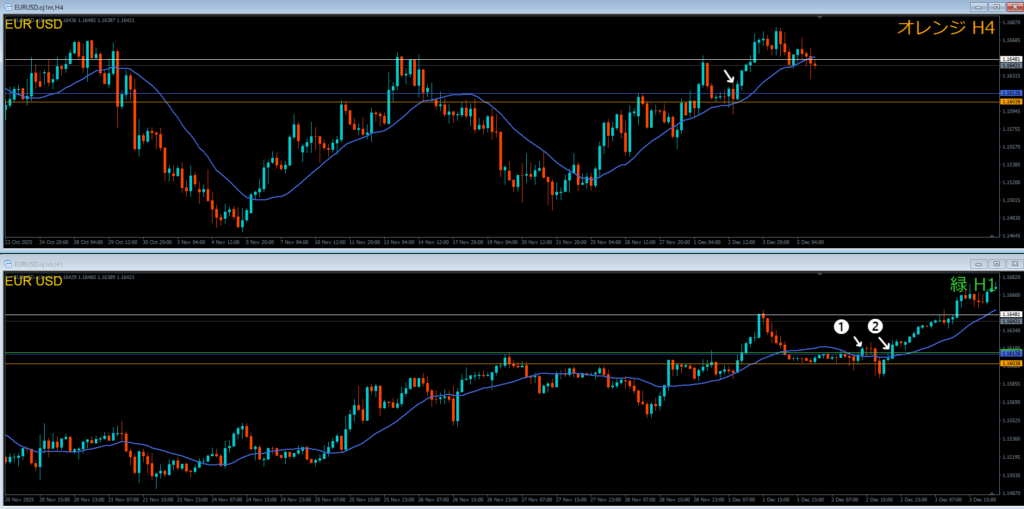The width and height of the screenshot is (1024, 509).
Task: Click the 1.16820 price scale label in H1 chart
Action: click(1010, 278)
